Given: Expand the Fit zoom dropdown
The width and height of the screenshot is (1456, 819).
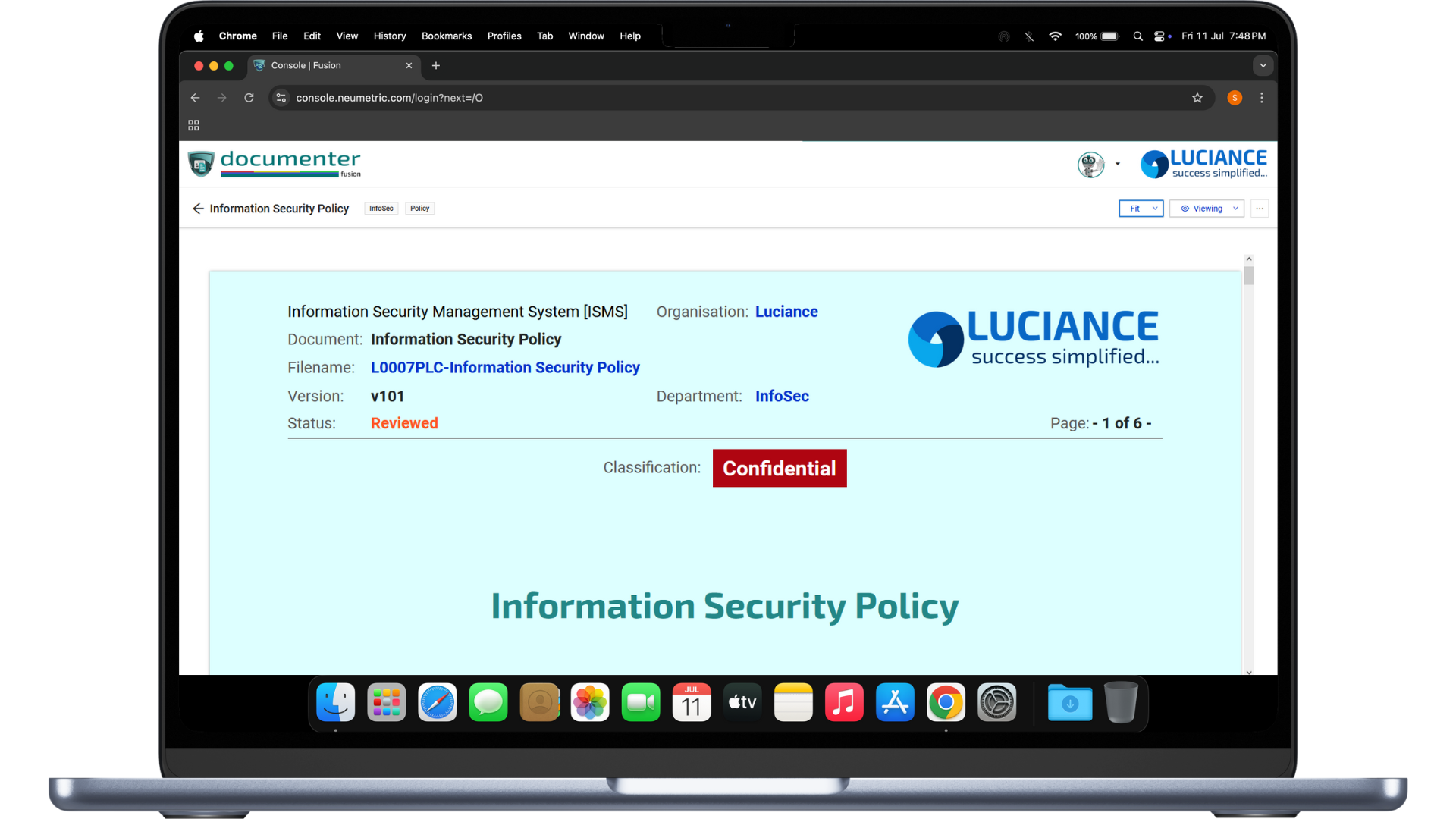Looking at the screenshot, I should (1141, 209).
